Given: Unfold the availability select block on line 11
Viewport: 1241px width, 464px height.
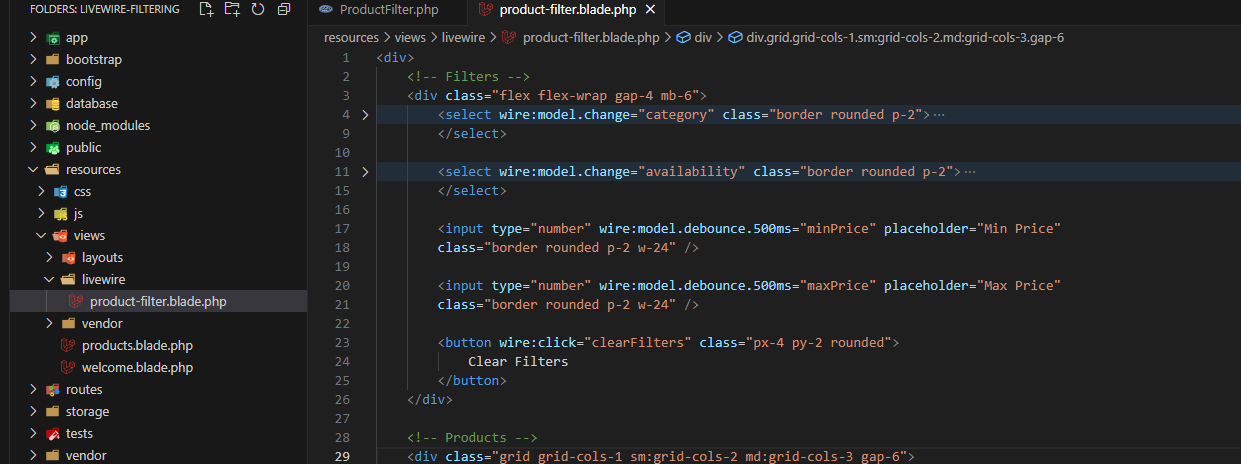Looking at the screenshot, I should [365, 172].
